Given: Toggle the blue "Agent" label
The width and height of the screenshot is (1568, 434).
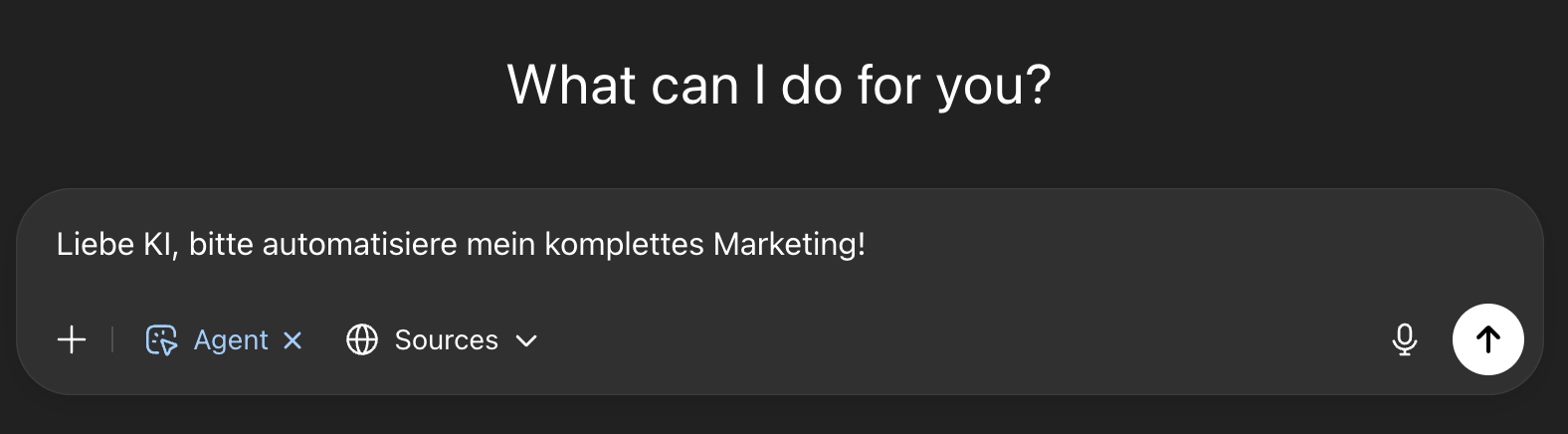Looking at the screenshot, I should tap(231, 340).
